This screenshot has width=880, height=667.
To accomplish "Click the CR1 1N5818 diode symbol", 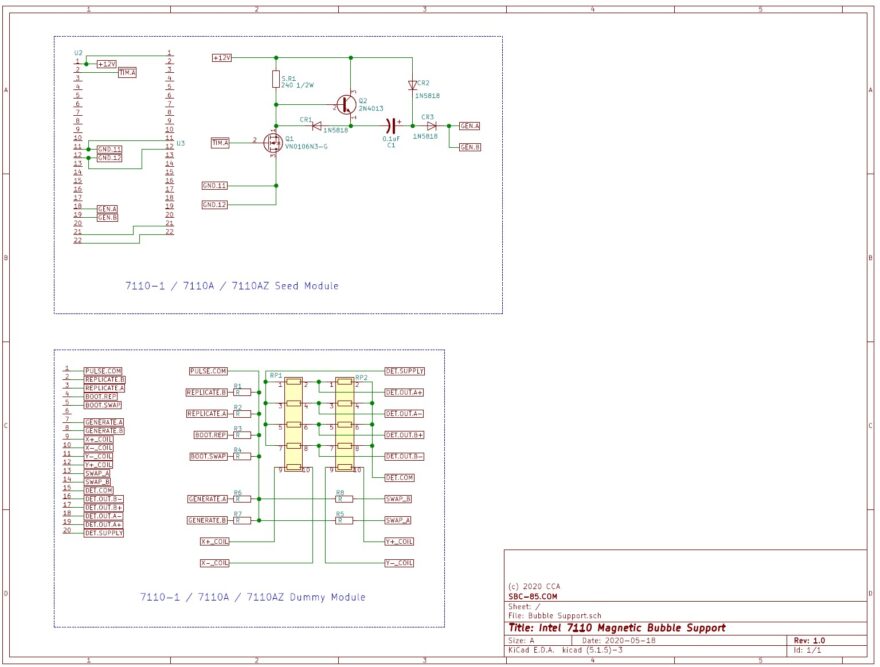I will pyautogui.click(x=316, y=126).
